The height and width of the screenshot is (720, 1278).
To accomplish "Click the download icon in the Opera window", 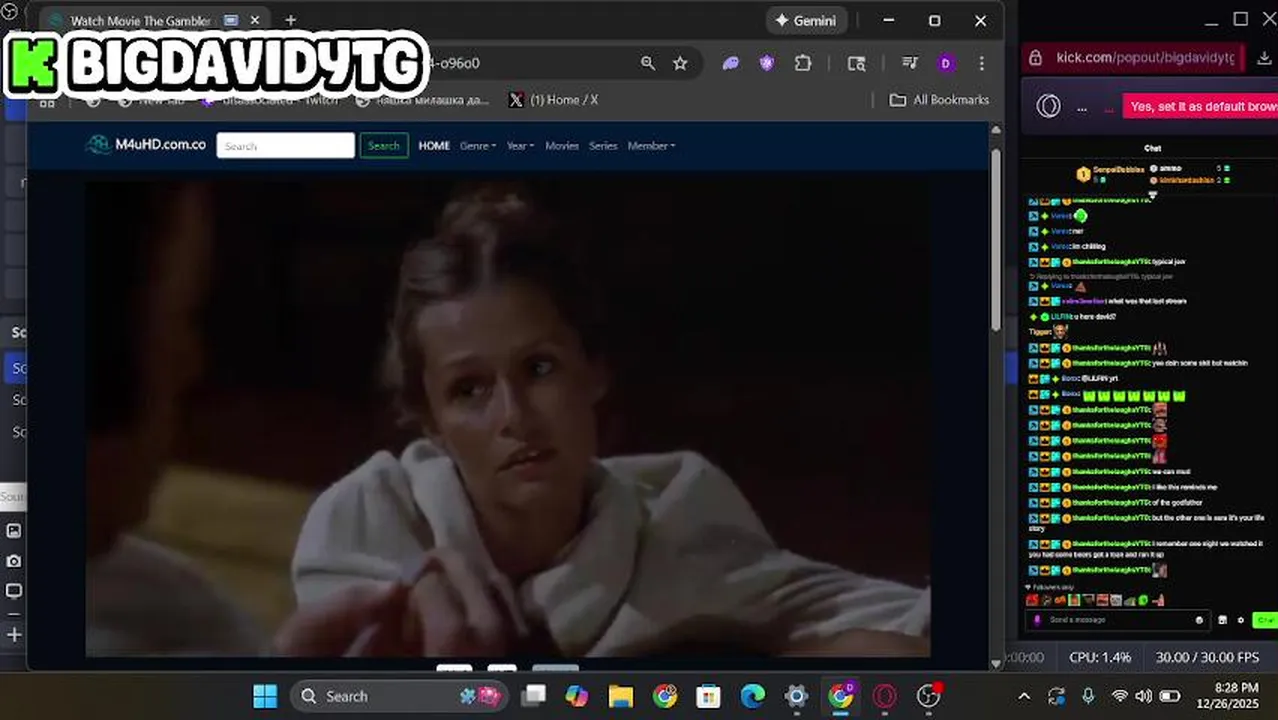I will [1265, 58].
